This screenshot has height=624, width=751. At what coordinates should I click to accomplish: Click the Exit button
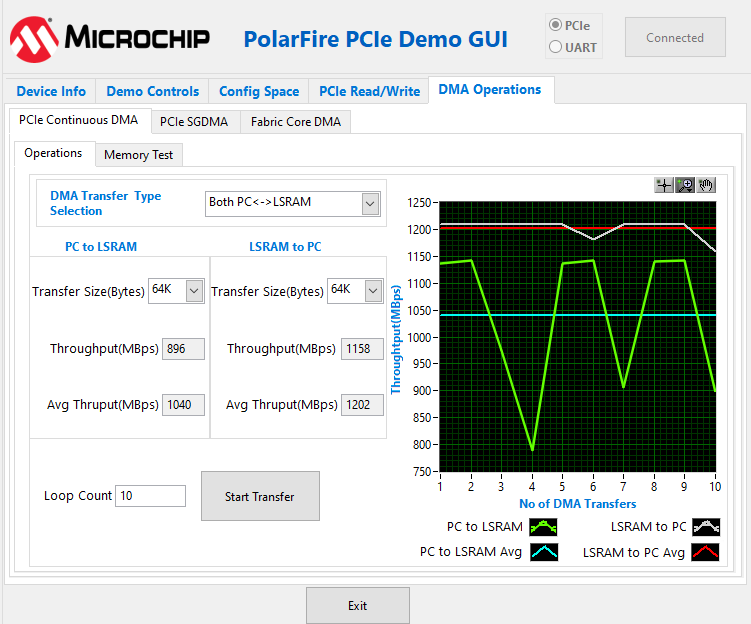tap(357, 606)
